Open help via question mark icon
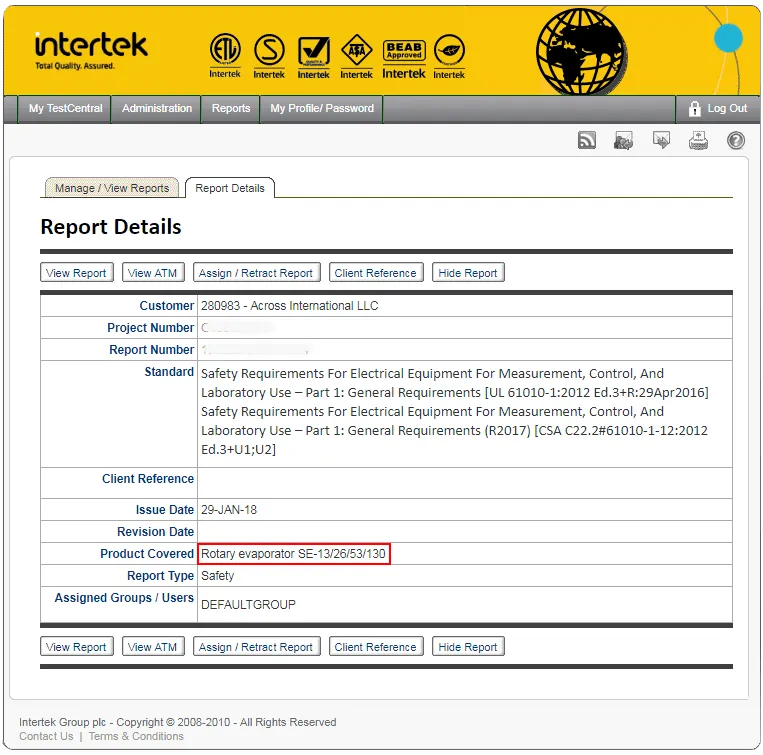This screenshot has width=763, height=755. [736, 141]
